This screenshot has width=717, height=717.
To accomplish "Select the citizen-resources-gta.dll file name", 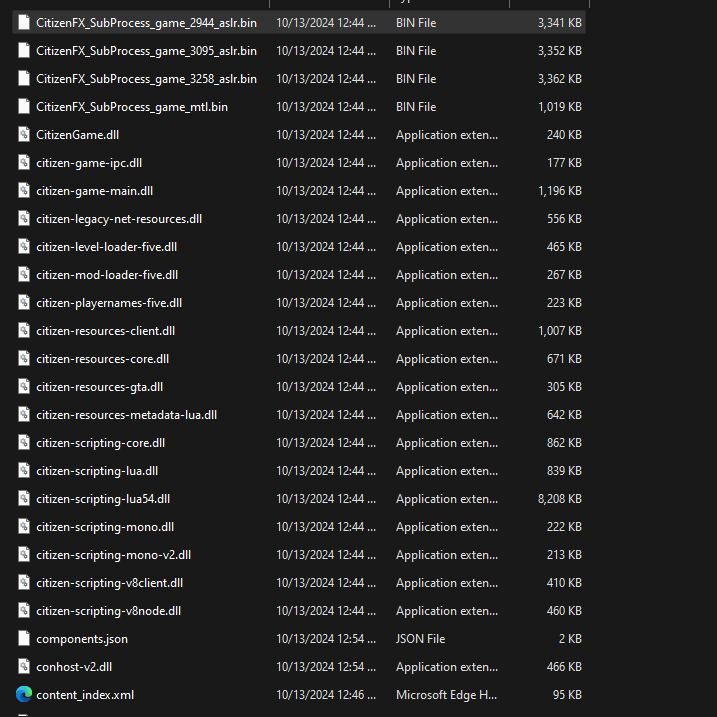I will [99, 387].
